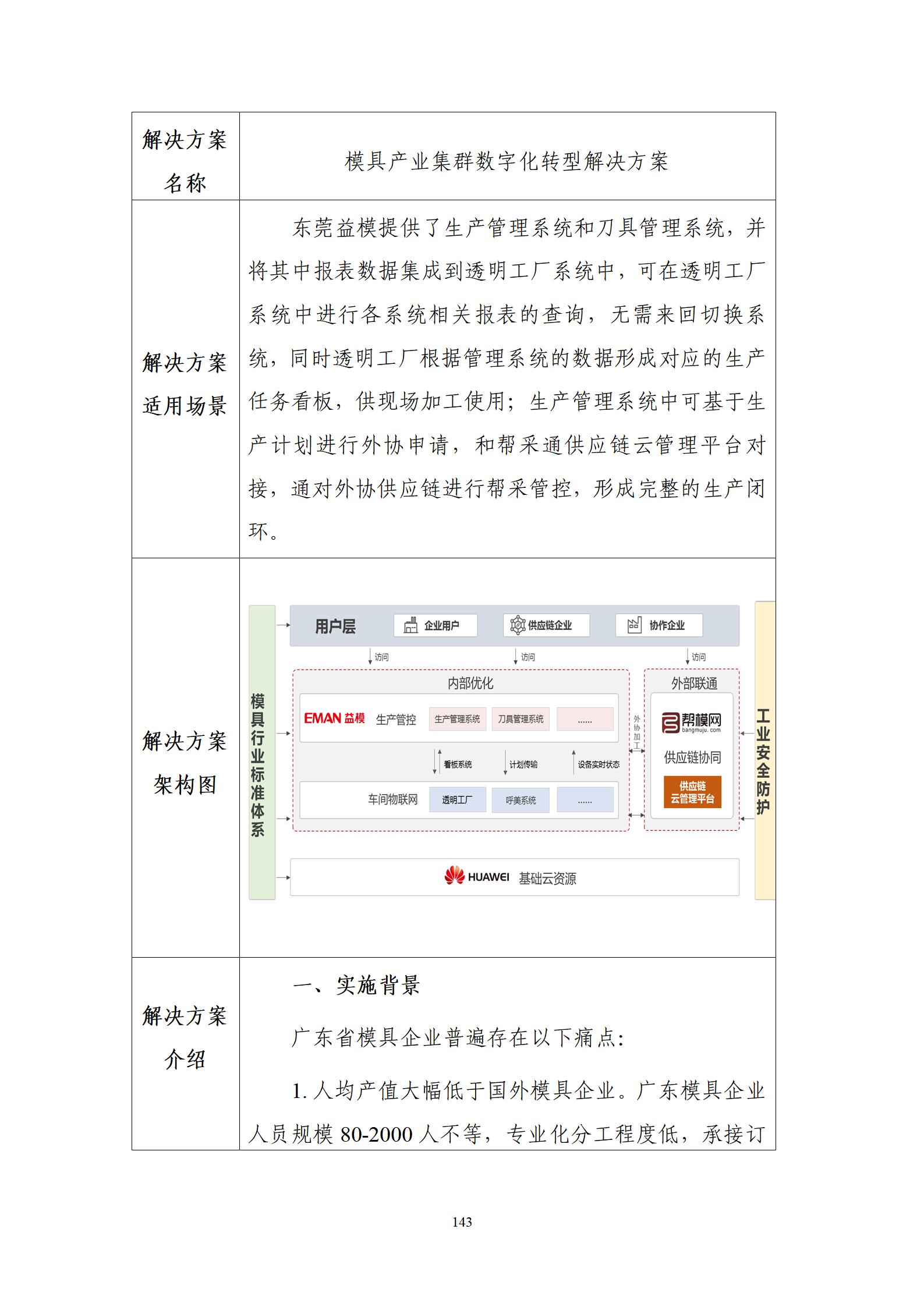Click the factory building icon beside 协作企业
The width and height of the screenshot is (924, 1307).
(634, 625)
